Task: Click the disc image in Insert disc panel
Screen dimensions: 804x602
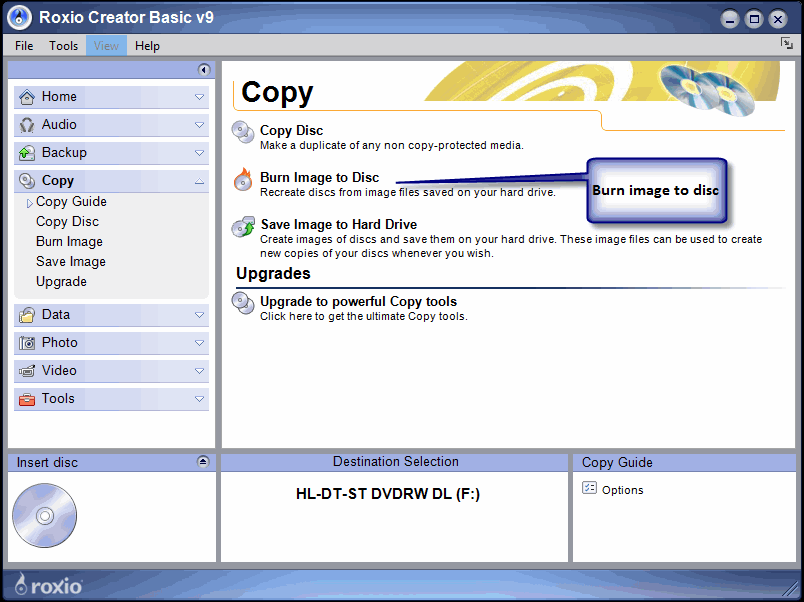Action: pos(45,515)
